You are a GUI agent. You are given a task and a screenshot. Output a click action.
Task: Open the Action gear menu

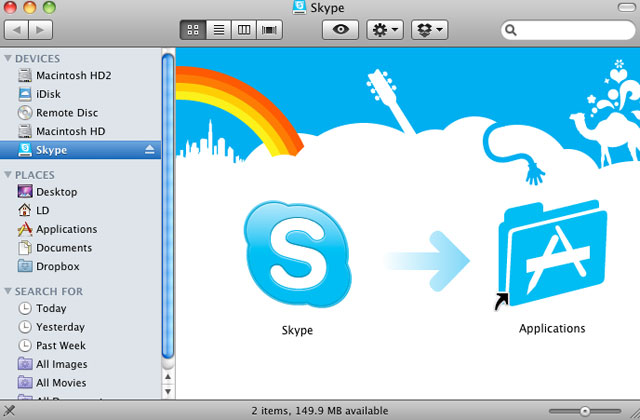[385, 30]
